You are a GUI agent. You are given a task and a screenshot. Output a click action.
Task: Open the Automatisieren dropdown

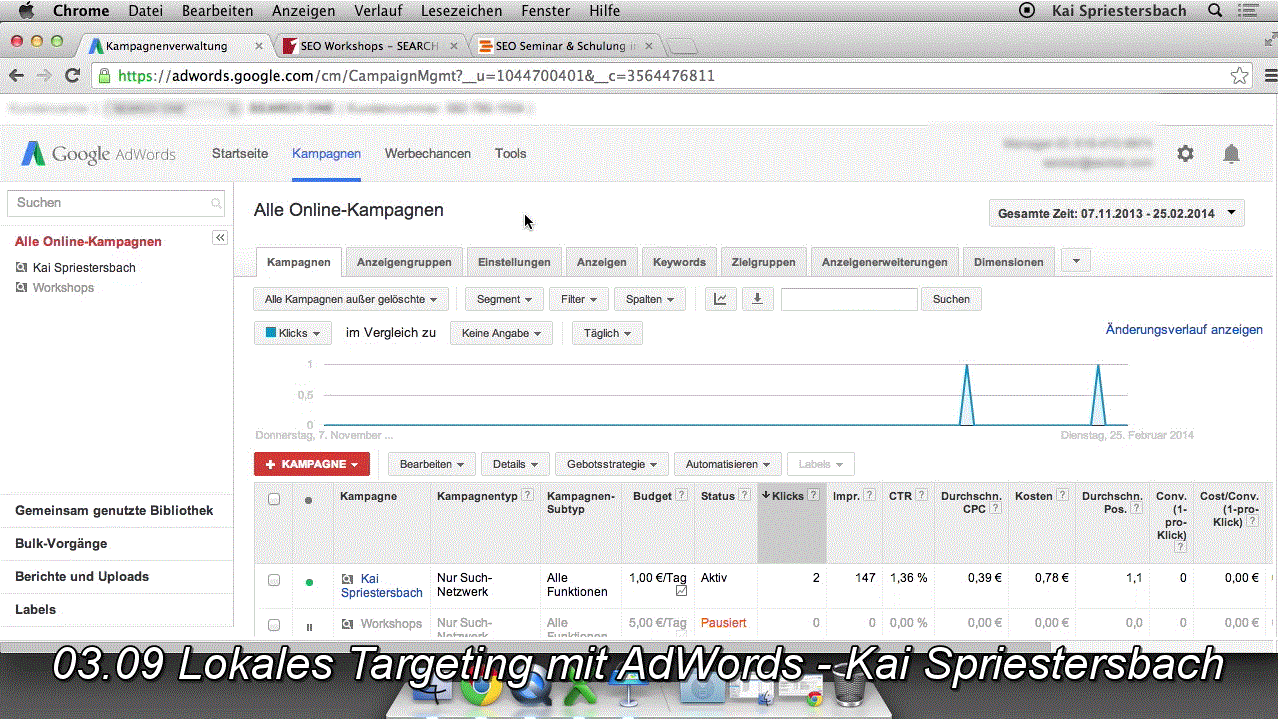[728, 464]
